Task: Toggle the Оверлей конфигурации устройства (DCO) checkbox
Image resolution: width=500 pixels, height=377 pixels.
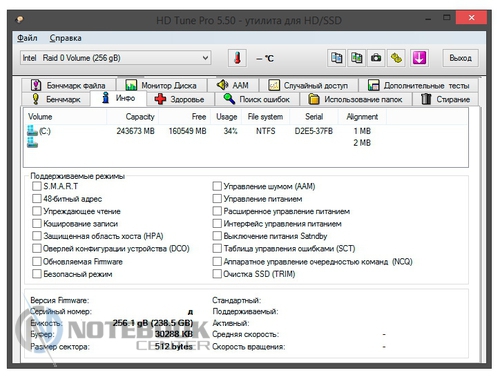Action: 37,248
